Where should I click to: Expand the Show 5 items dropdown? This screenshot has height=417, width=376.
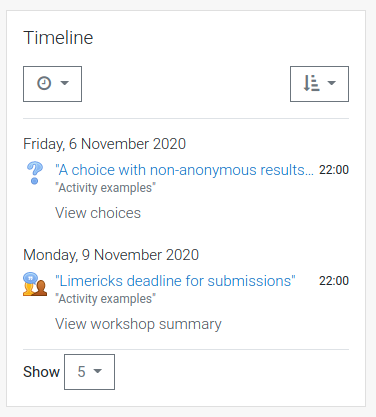pyautogui.click(x=89, y=372)
